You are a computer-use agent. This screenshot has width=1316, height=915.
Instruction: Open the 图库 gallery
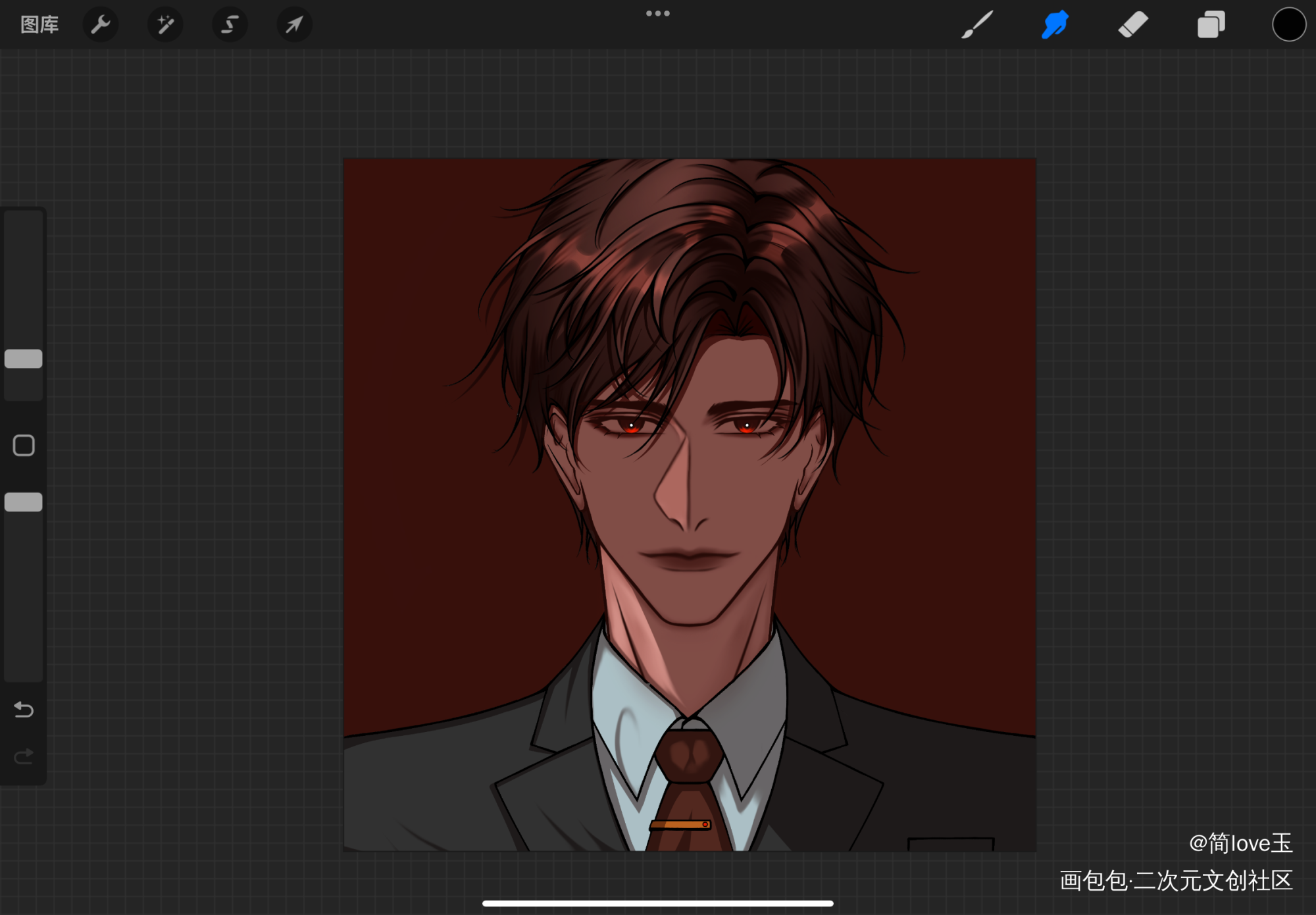[x=39, y=25]
